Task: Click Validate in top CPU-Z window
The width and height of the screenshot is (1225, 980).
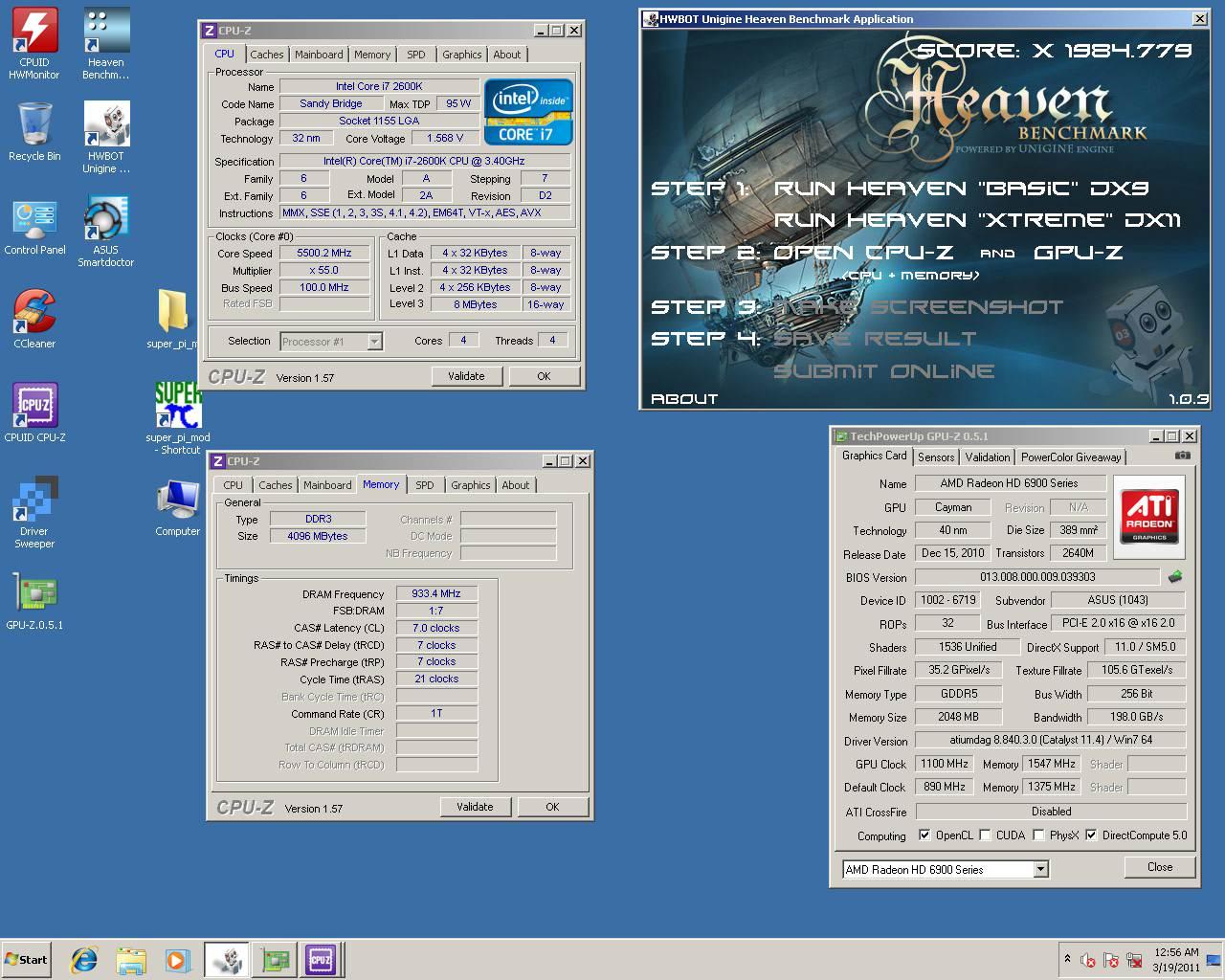Action: (466, 376)
